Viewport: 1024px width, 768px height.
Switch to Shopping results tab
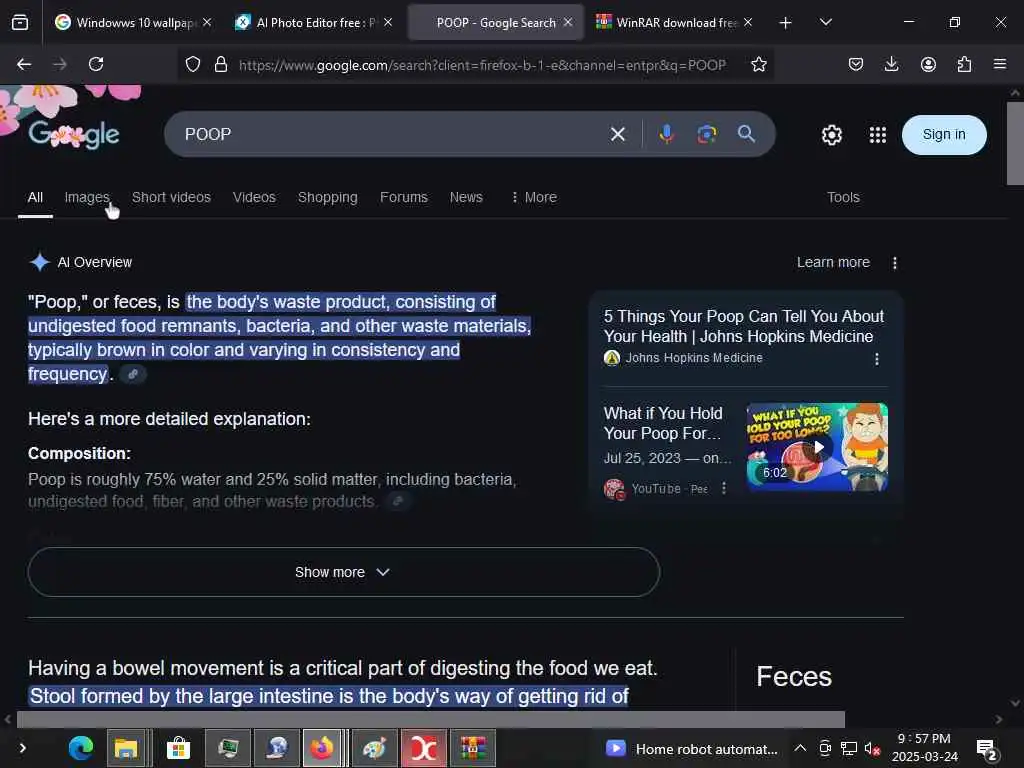point(327,197)
